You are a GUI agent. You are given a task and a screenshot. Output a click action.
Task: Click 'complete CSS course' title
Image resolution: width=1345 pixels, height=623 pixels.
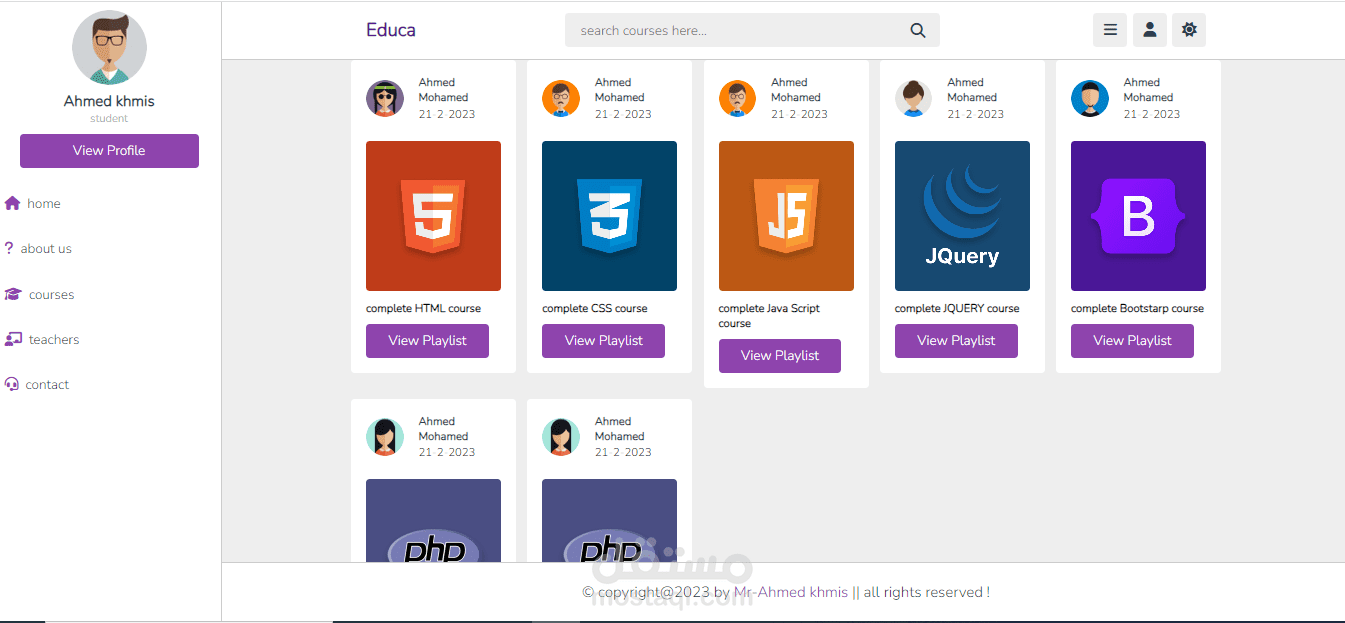(x=595, y=308)
